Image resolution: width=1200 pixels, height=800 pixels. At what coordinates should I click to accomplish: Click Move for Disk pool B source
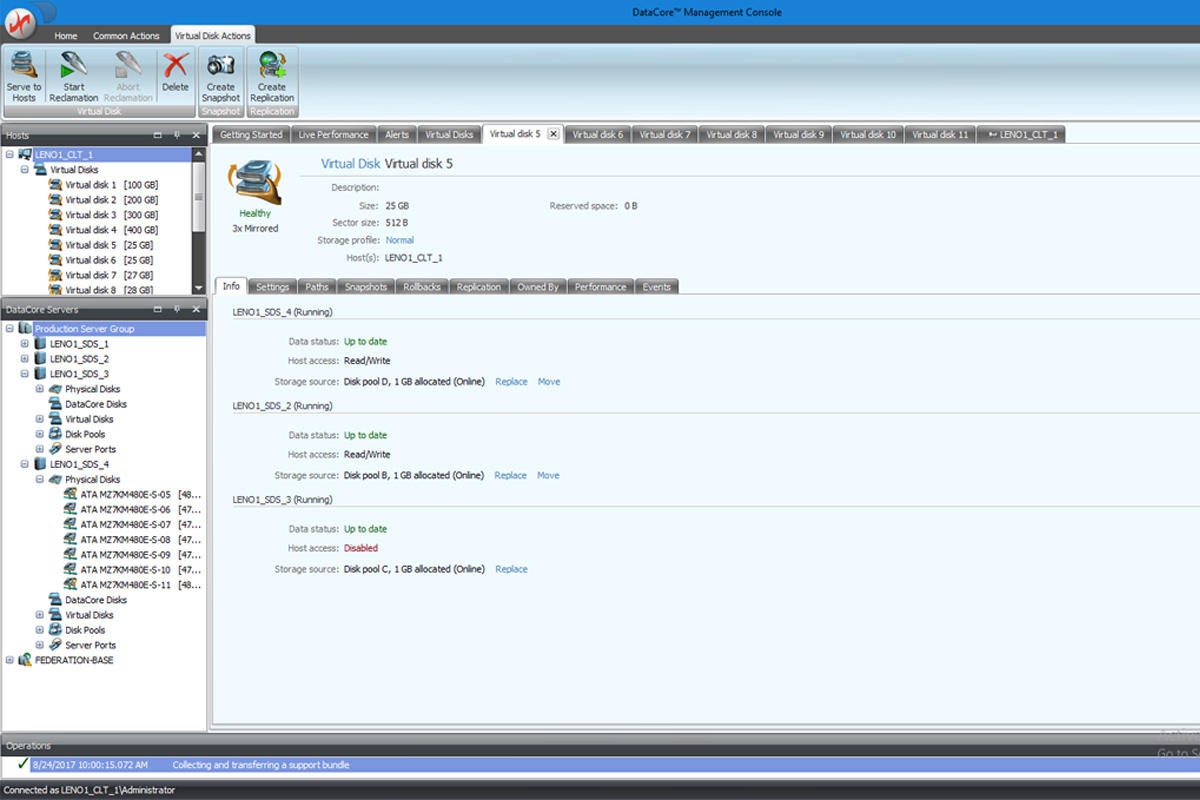click(548, 476)
